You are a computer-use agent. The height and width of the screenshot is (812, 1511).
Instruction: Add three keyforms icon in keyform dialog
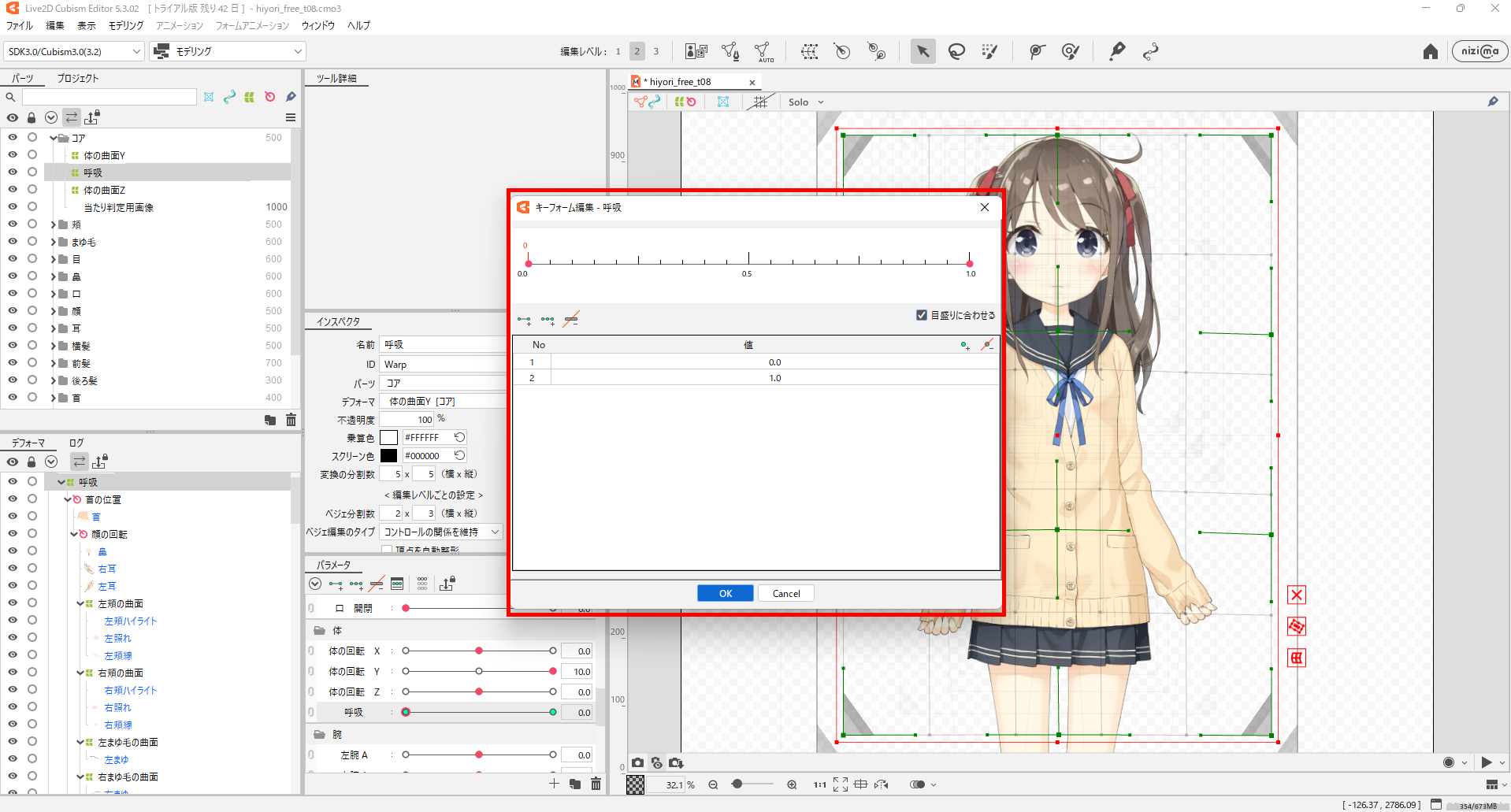tap(548, 320)
